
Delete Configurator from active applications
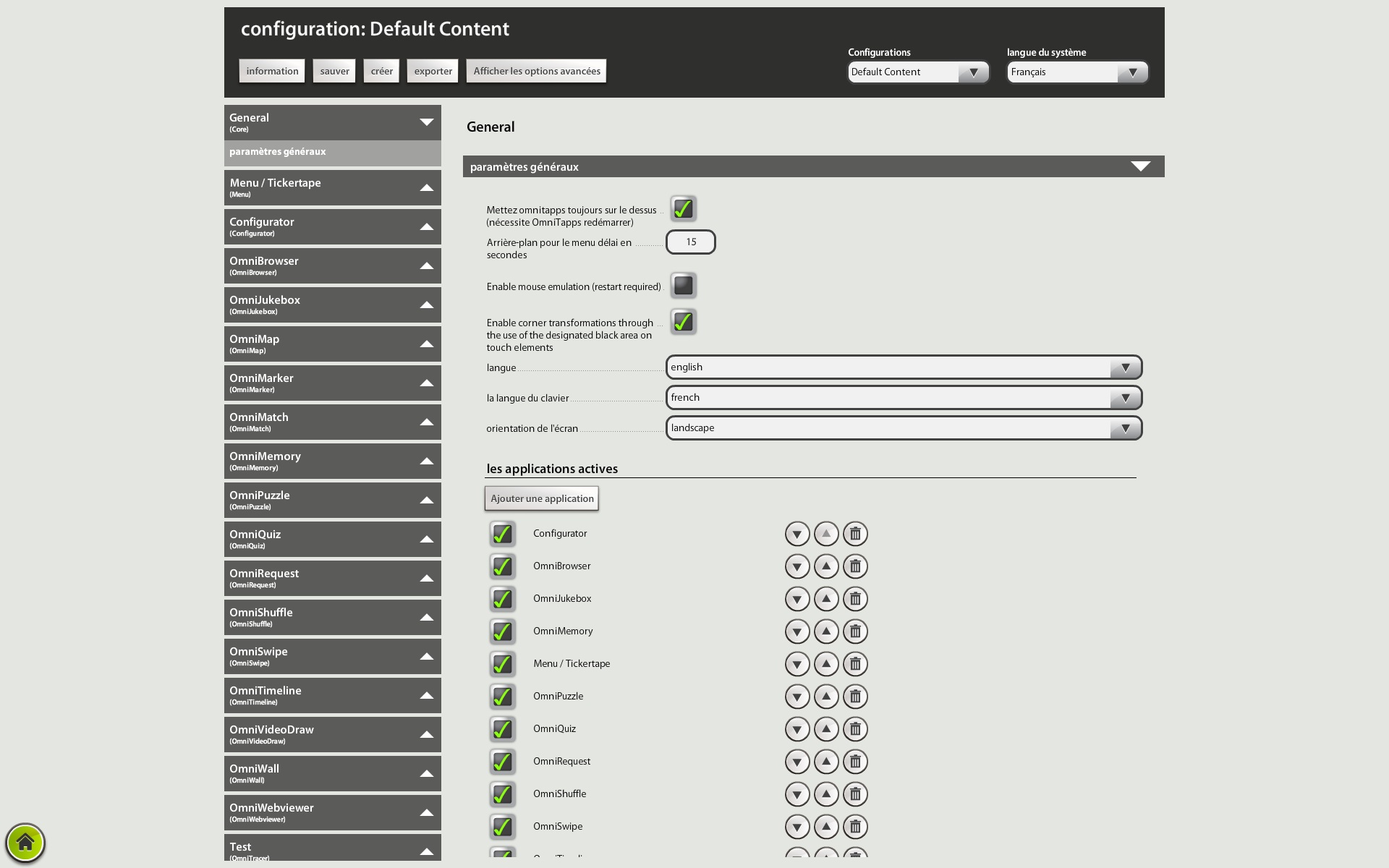[x=855, y=534]
